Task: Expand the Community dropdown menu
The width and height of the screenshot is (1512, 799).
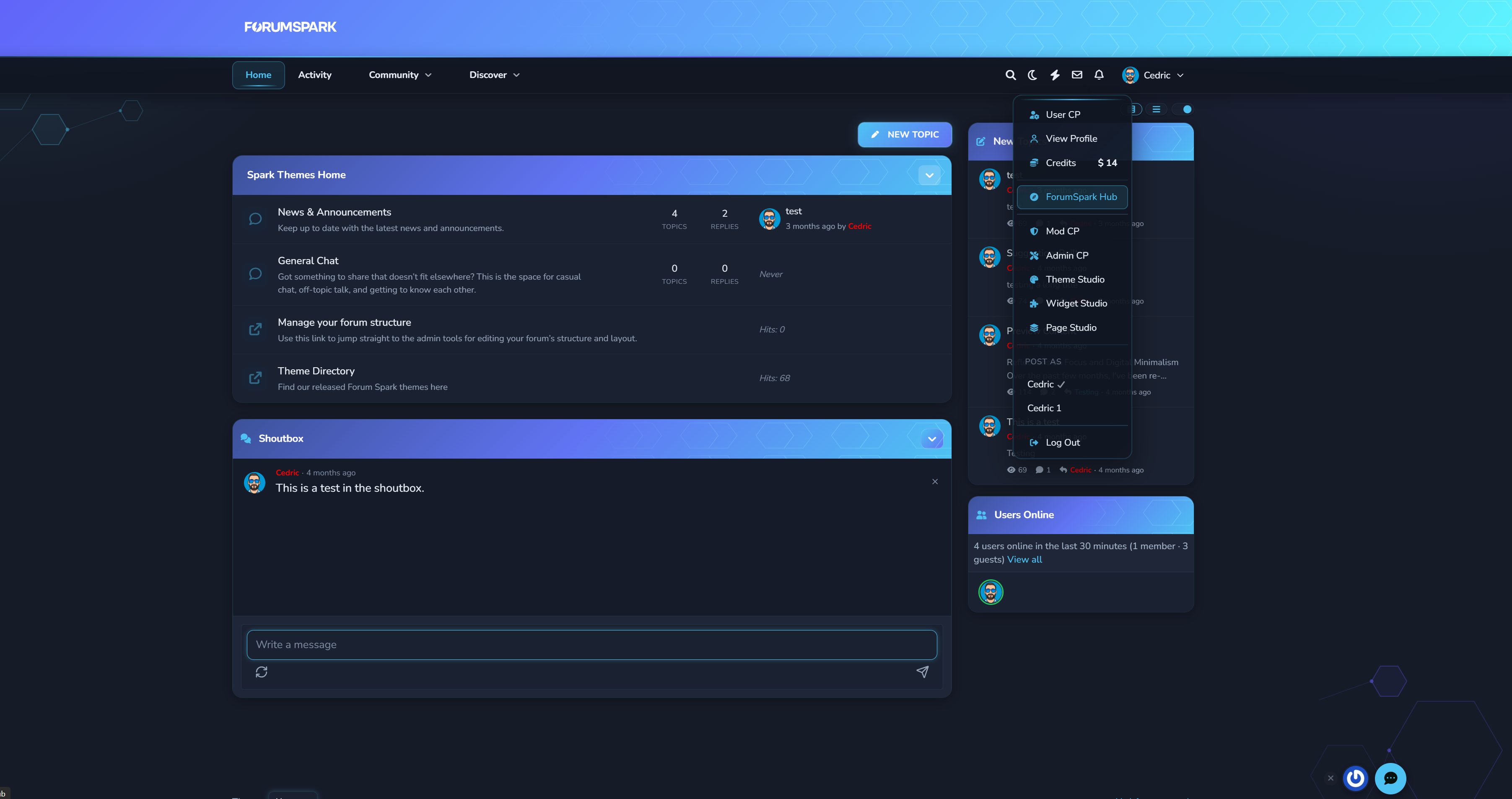Action: click(400, 75)
